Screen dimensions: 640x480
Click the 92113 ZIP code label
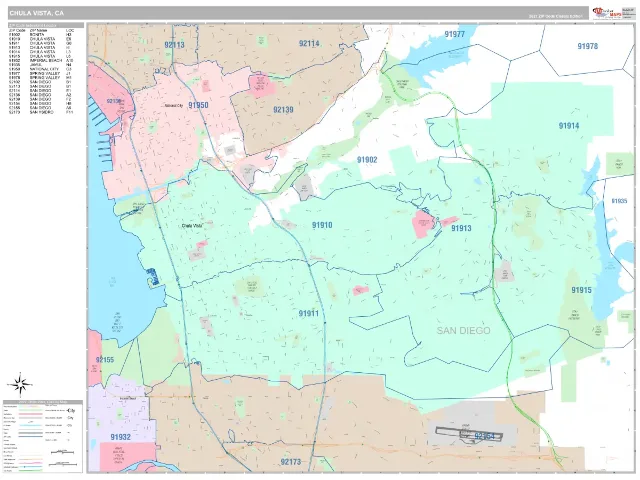click(174, 44)
